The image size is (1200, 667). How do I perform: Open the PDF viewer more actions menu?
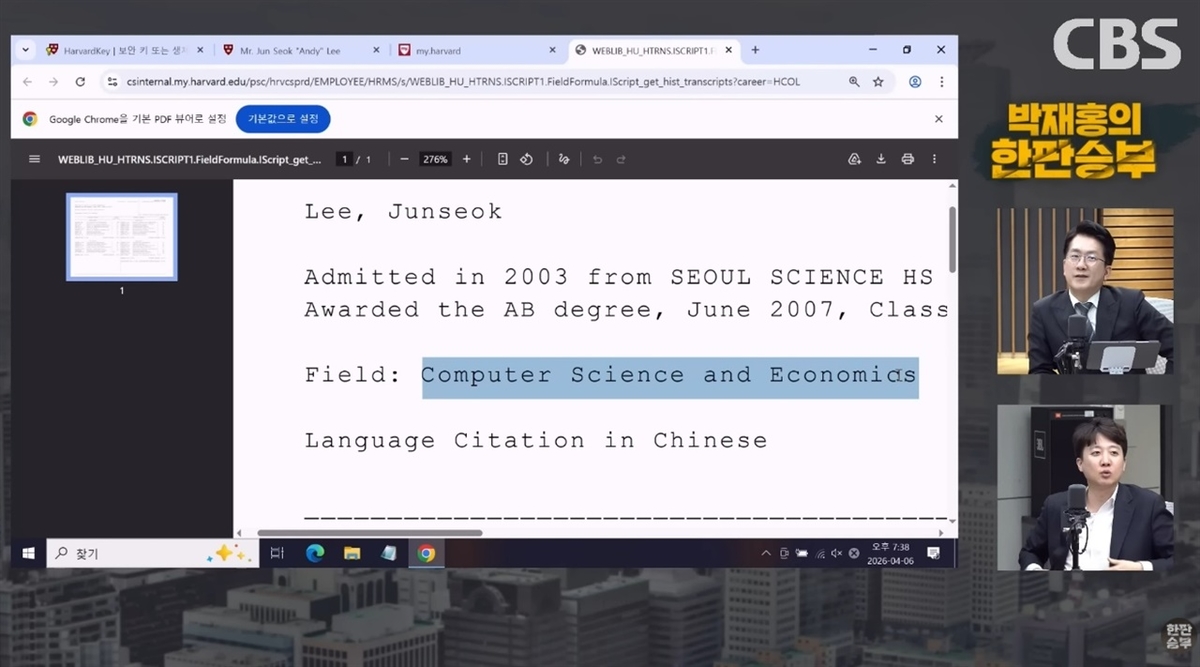pos(935,159)
